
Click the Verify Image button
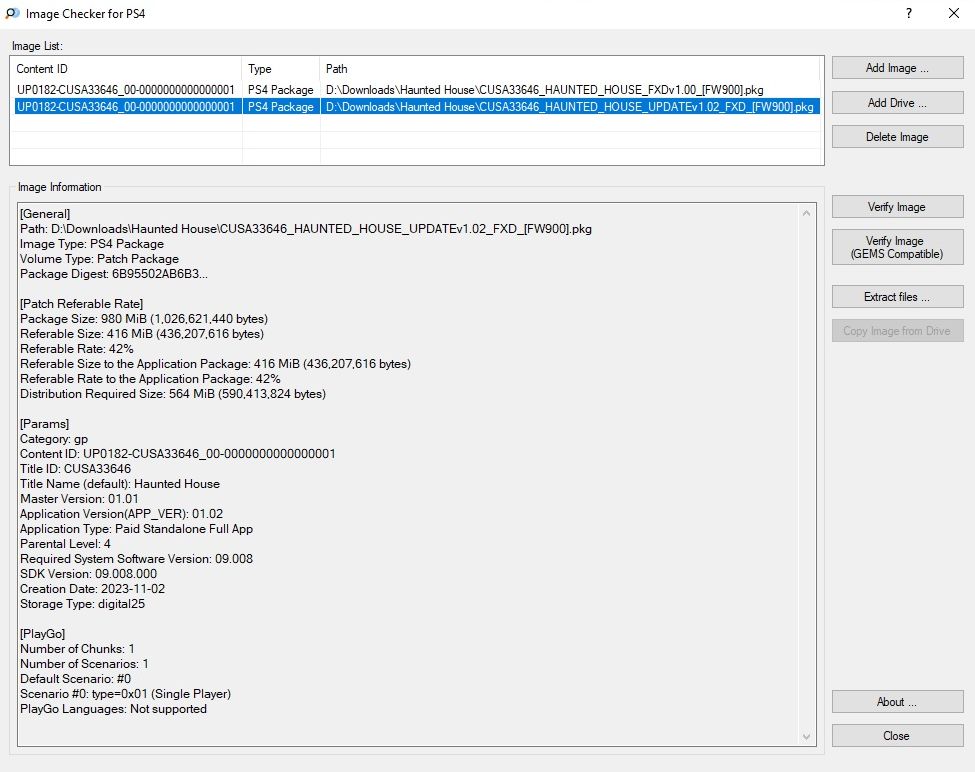pyautogui.click(x=897, y=207)
